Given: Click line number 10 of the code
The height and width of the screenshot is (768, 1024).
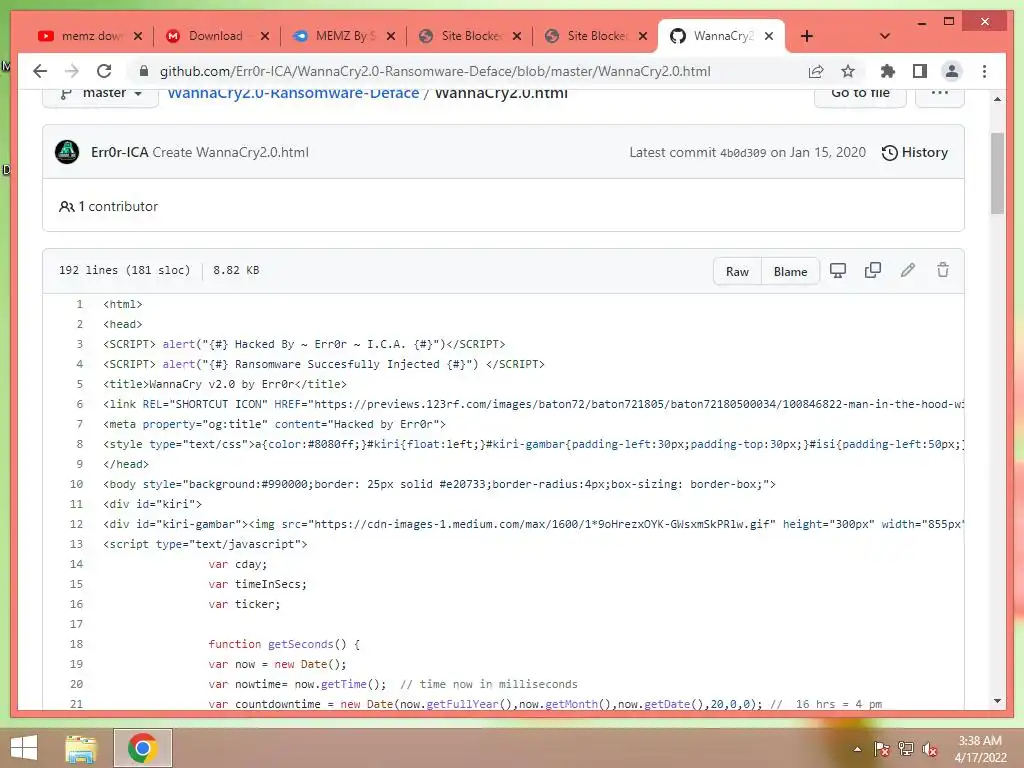Looking at the screenshot, I should click(76, 484).
